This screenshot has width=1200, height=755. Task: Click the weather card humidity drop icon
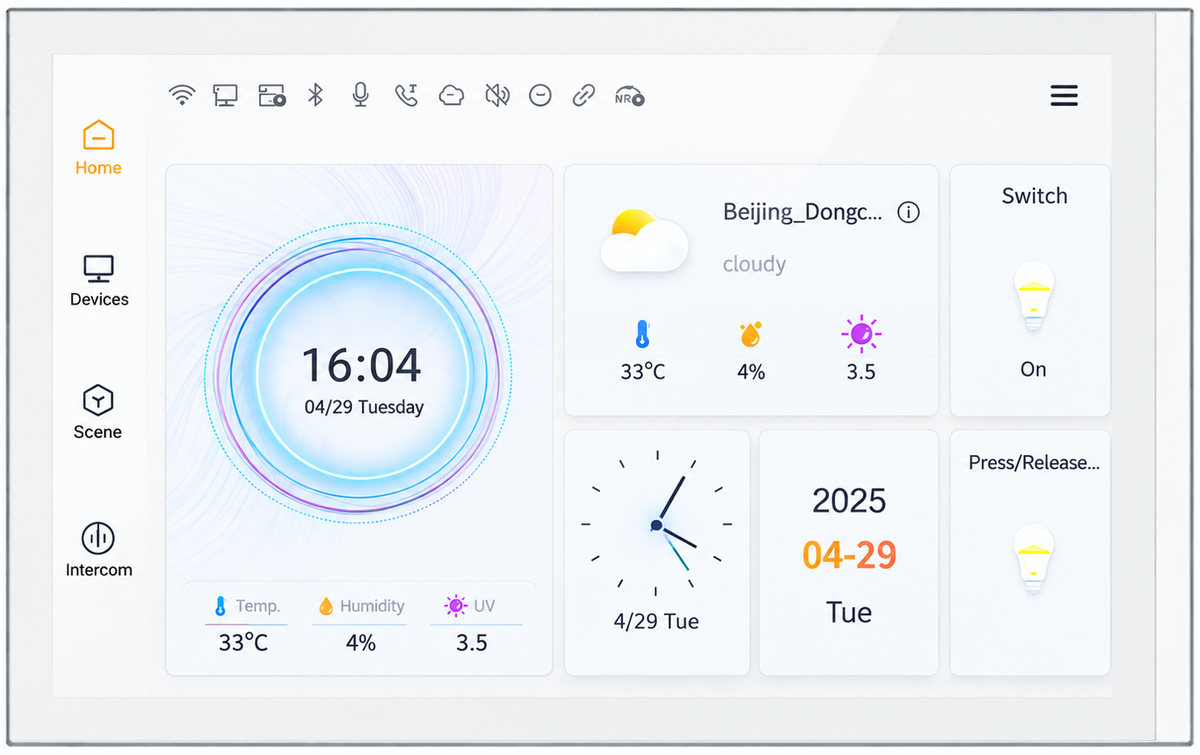coord(751,334)
